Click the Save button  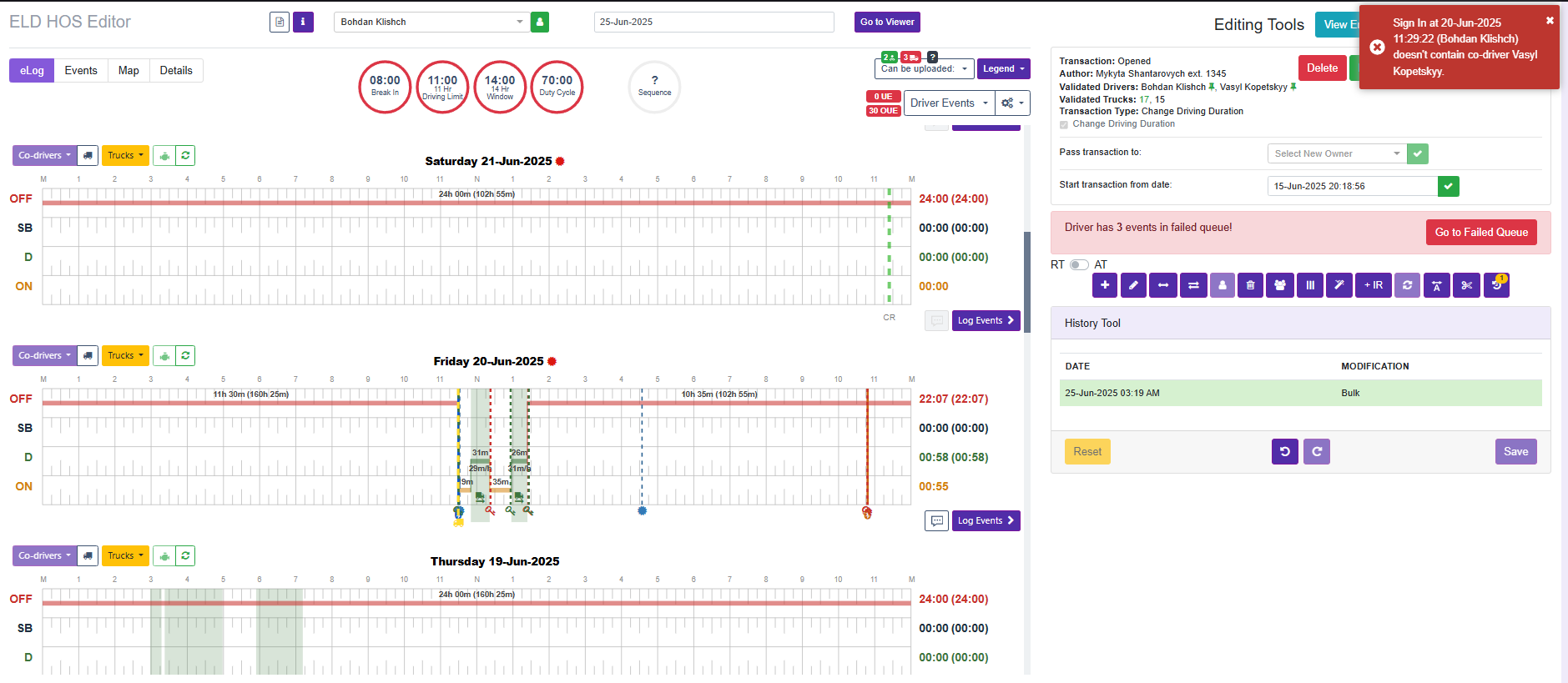pos(1515,451)
